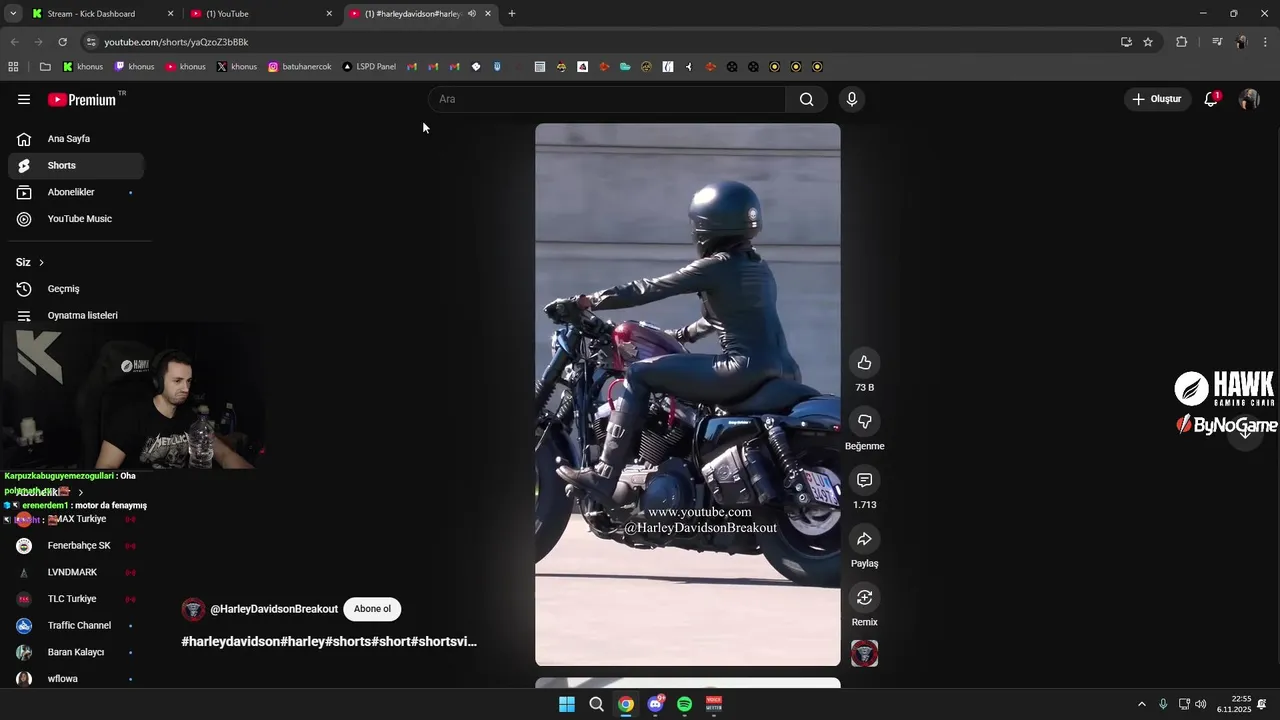
Task: Open the YouTube guide hamburger menu
Action: click(x=24, y=99)
